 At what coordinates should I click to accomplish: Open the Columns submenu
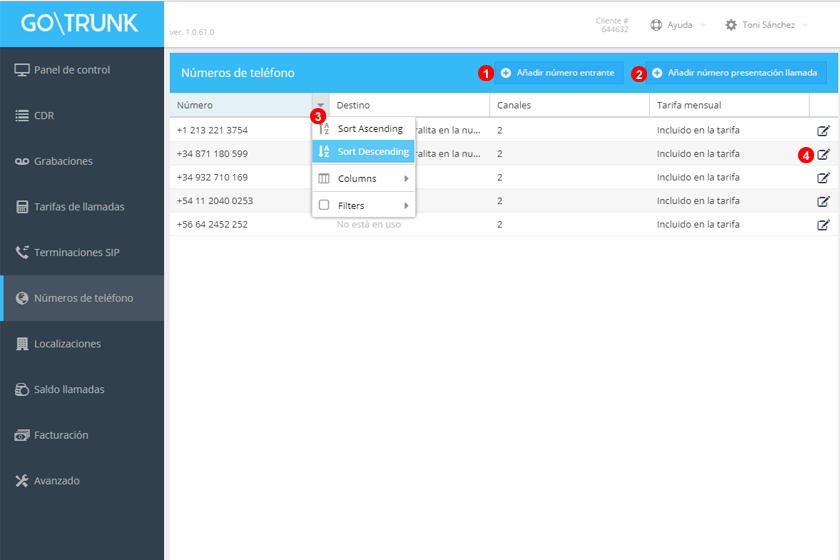(364, 178)
